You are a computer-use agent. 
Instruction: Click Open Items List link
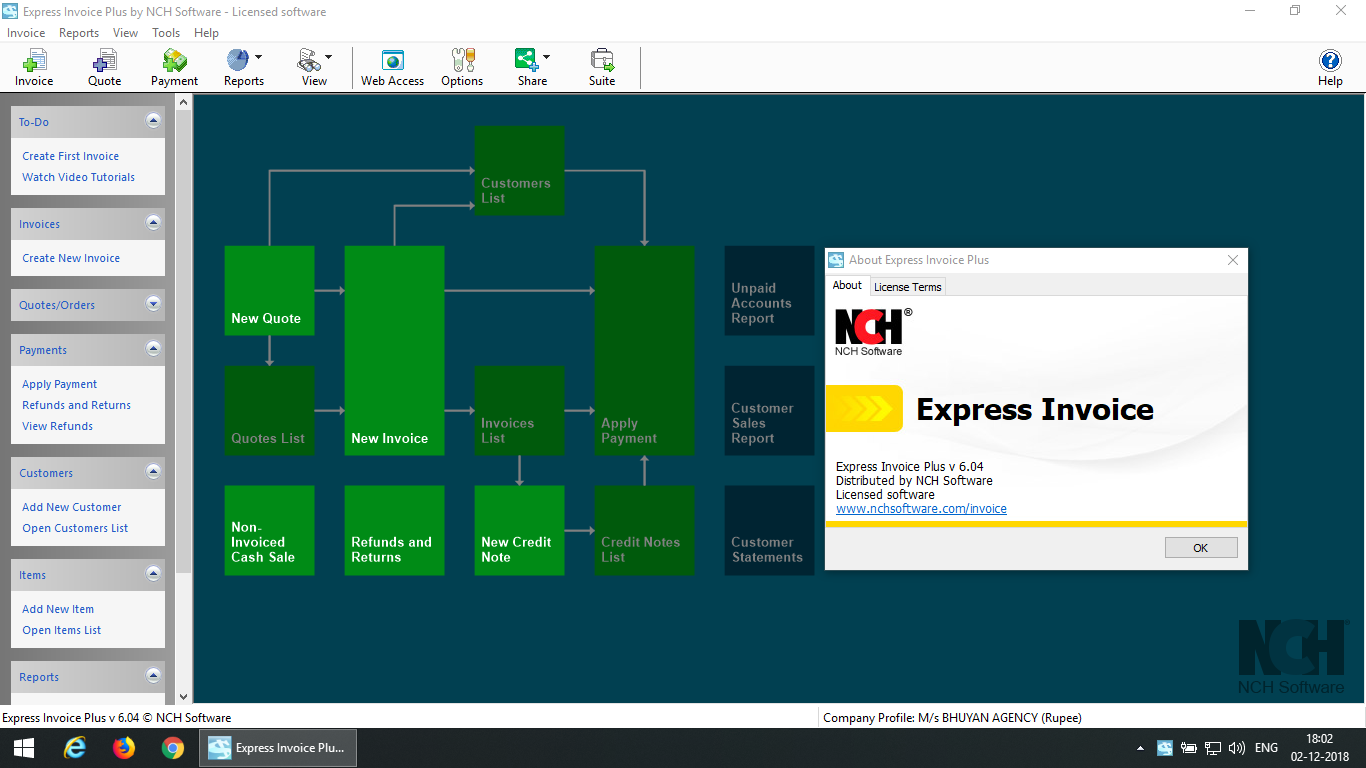(62, 630)
